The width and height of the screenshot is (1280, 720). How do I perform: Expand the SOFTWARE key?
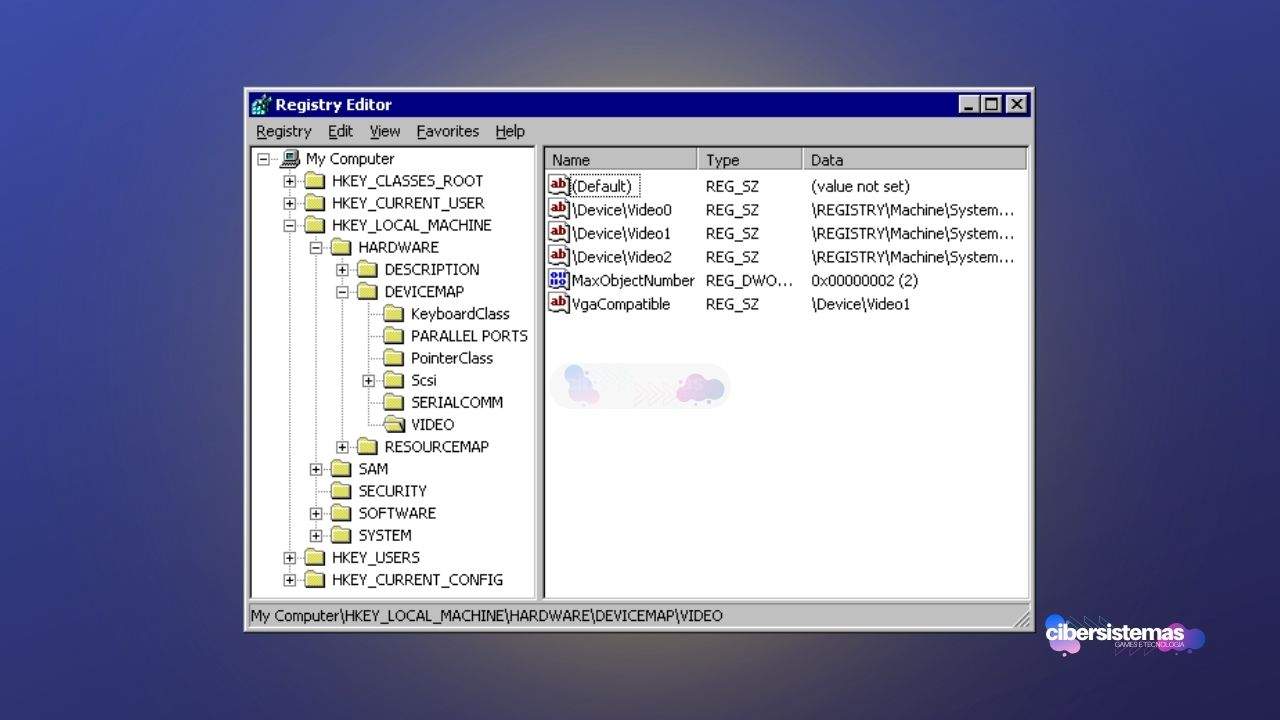click(316, 513)
